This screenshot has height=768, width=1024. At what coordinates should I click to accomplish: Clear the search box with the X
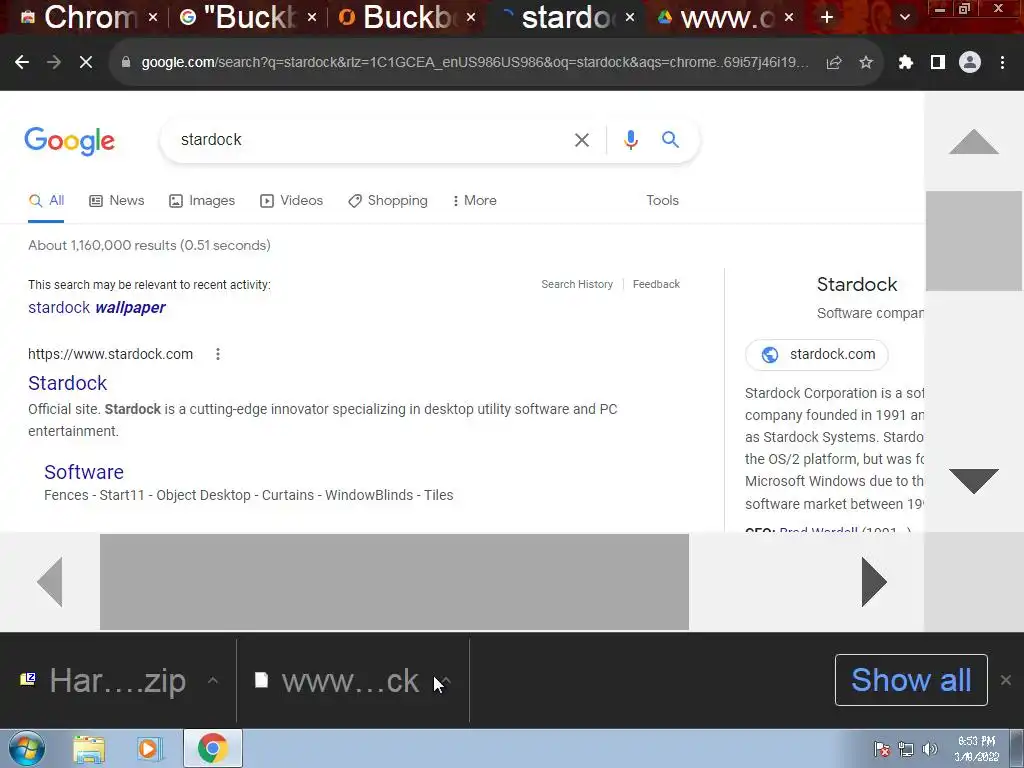[581, 140]
